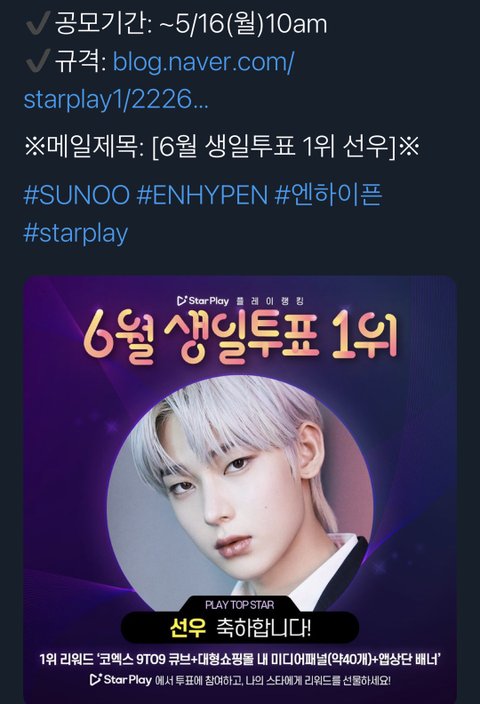Open the #ENHYPEN hashtag
Viewport: 480px width, 704px height.
pyautogui.click(x=202, y=195)
